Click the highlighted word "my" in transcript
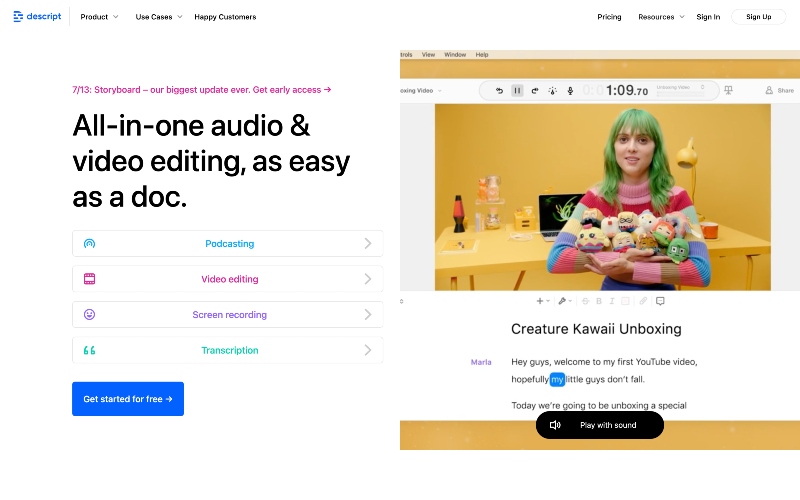The image size is (800, 500). pyautogui.click(x=557, y=379)
